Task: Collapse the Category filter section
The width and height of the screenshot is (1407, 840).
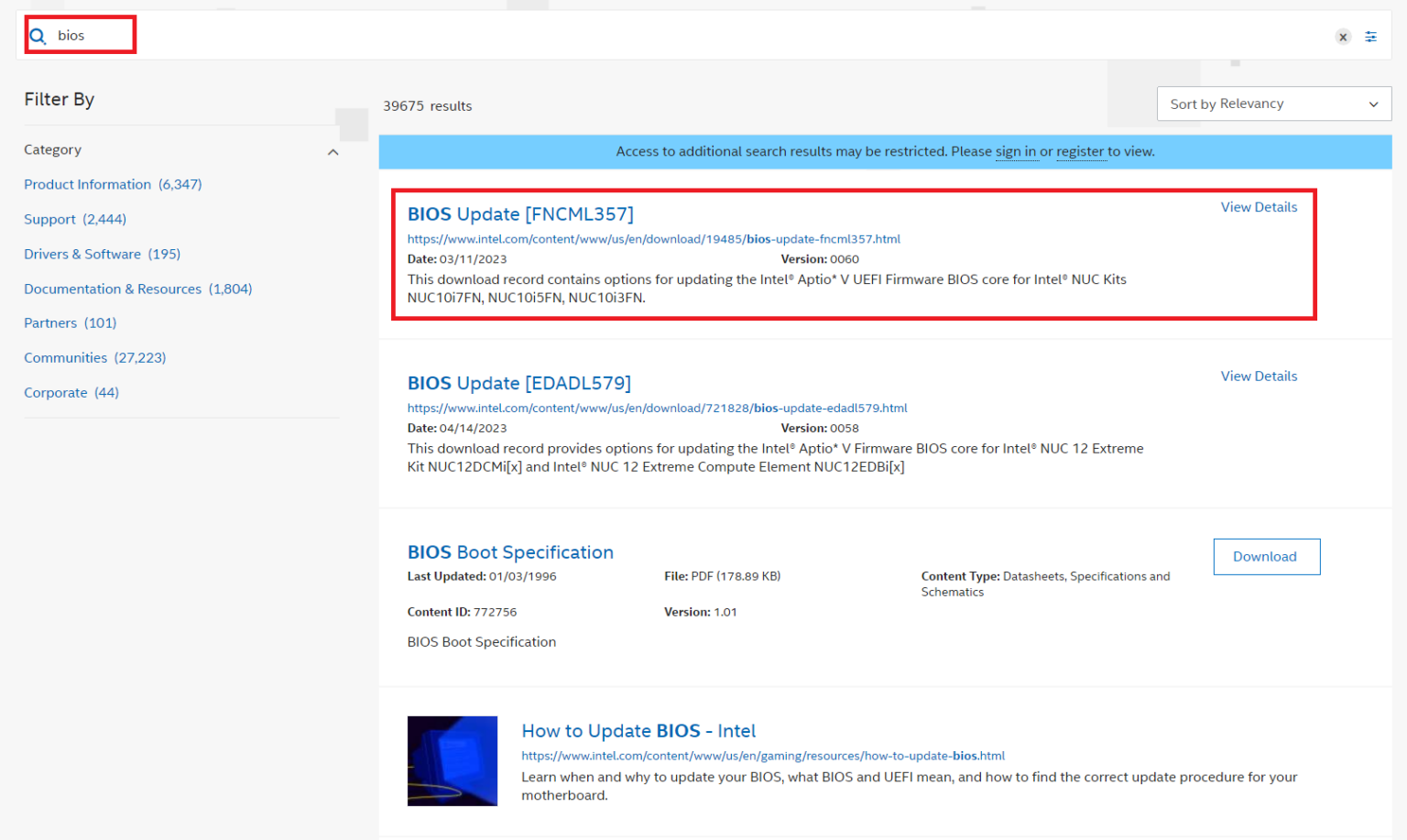Action: click(333, 152)
